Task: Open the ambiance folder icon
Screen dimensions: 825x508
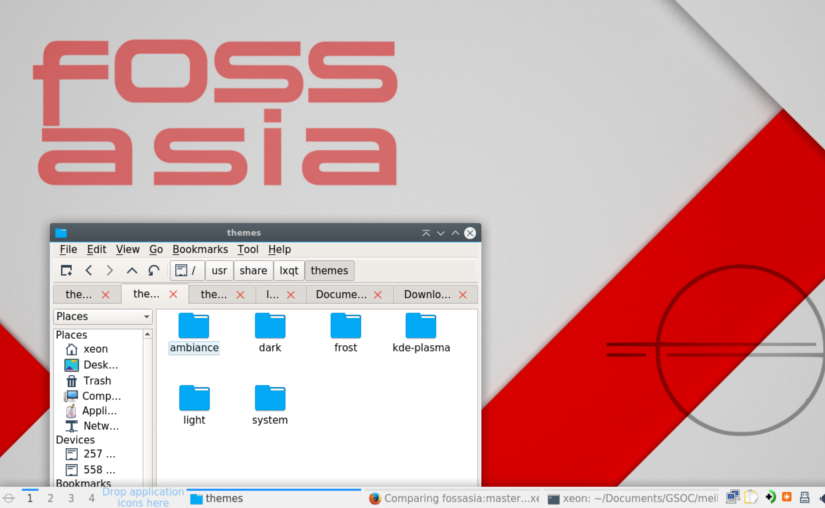Action: pos(194,326)
